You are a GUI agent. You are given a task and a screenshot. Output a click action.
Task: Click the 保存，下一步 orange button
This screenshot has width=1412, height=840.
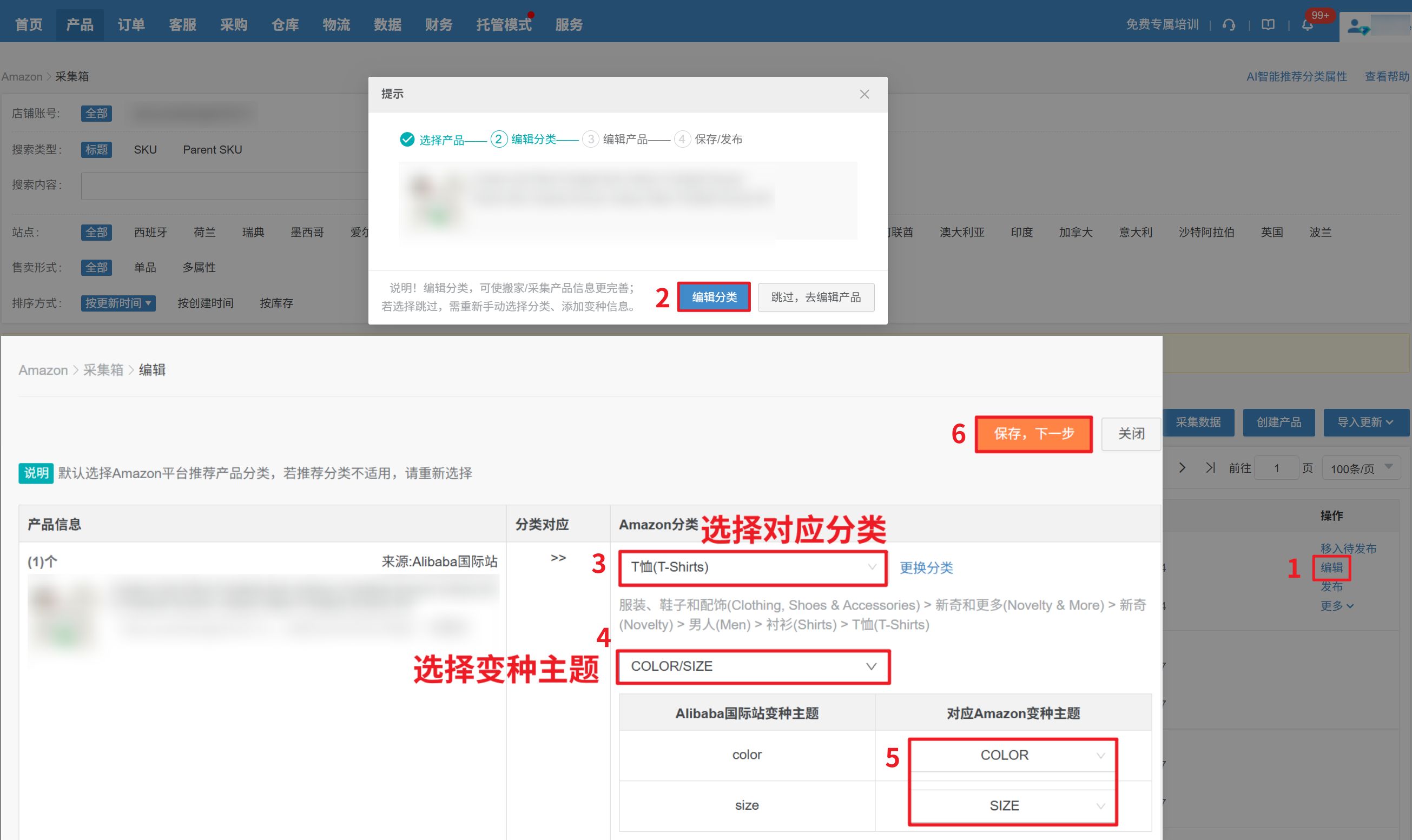(1034, 434)
